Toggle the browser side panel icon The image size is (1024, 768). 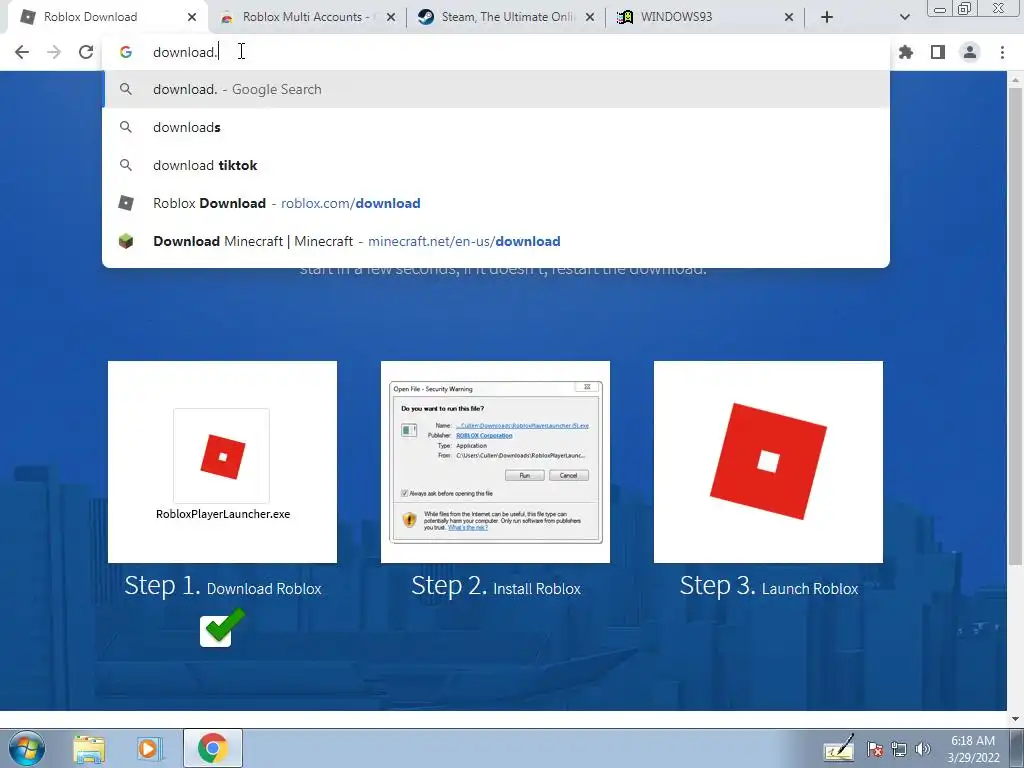[938, 52]
